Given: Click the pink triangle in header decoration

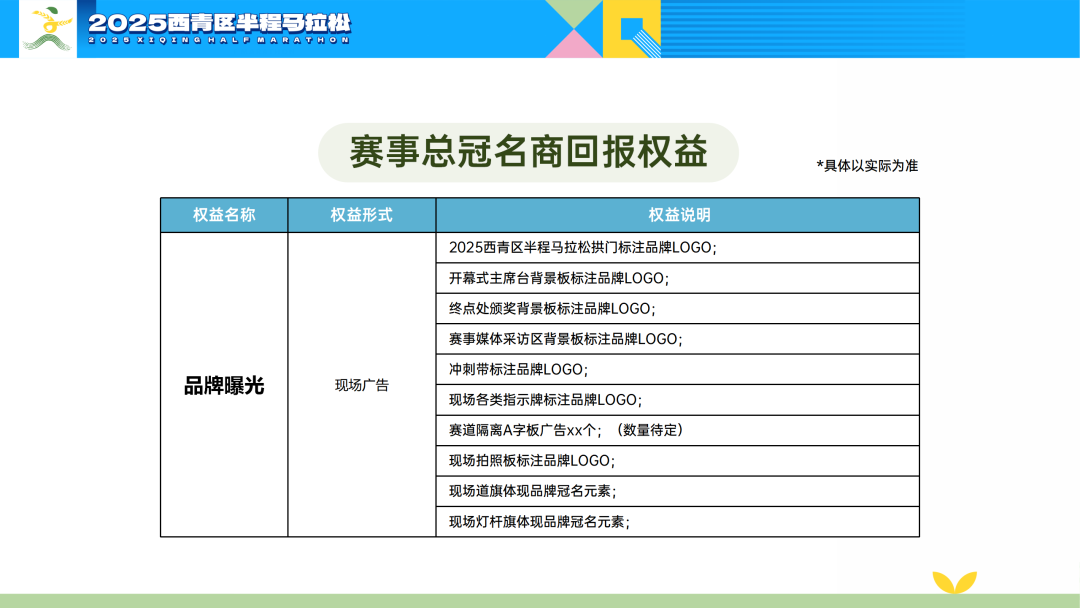Looking at the screenshot, I should click(x=573, y=44).
